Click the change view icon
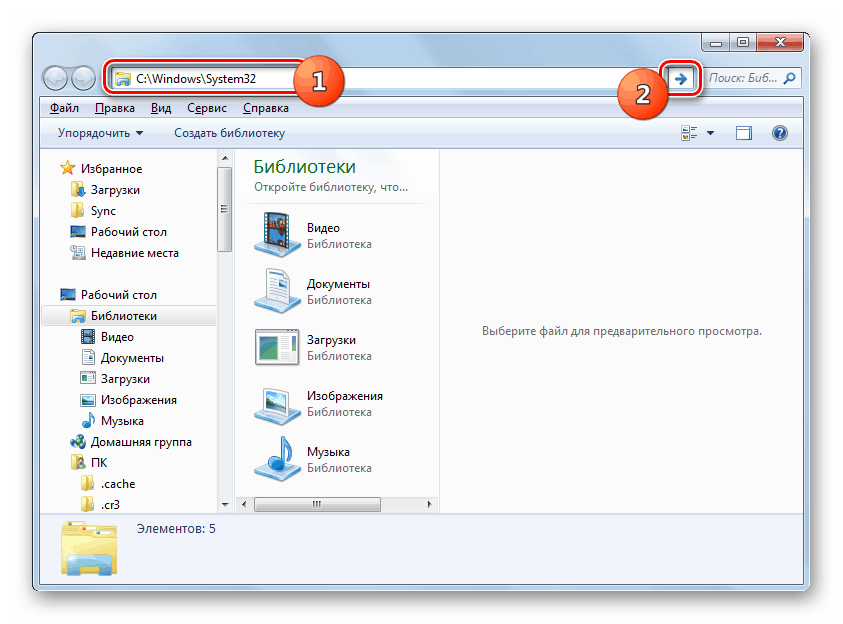Image resolution: width=843 pixels, height=624 pixels. coord(689,133)
